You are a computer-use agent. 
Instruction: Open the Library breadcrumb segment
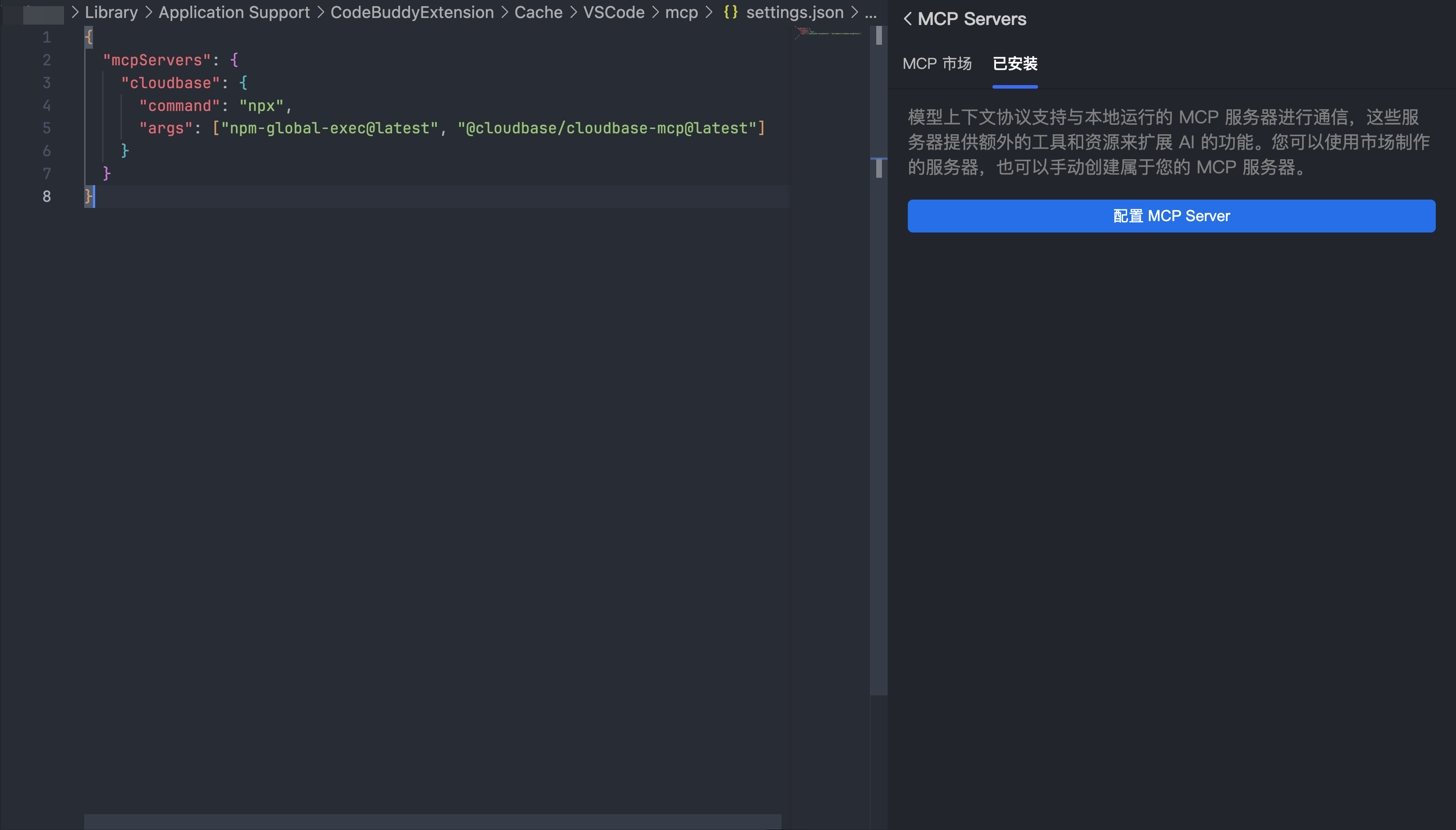(x=111, y=12)
